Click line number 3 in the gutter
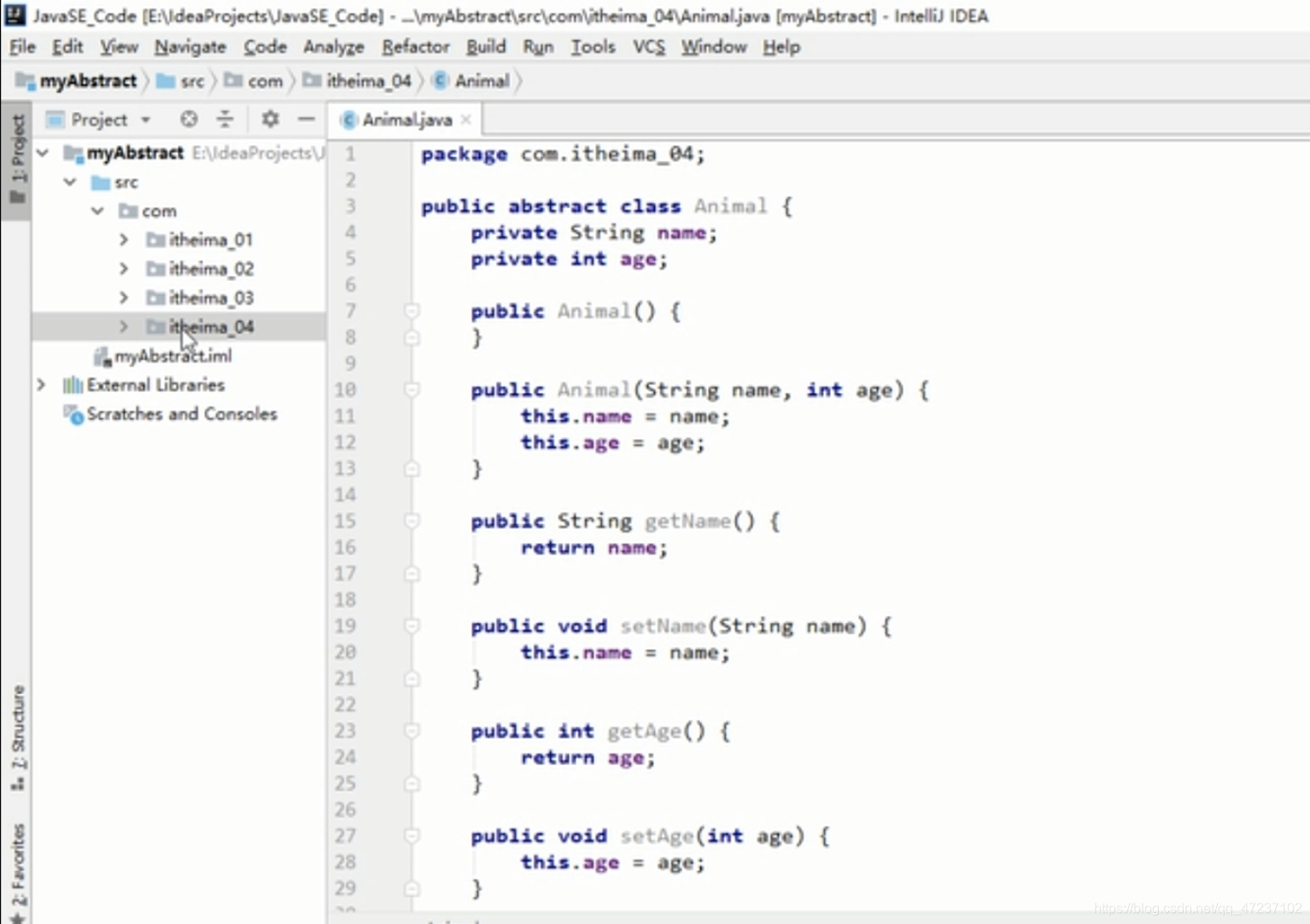1310x924 pixels. [x=350, y=206]
